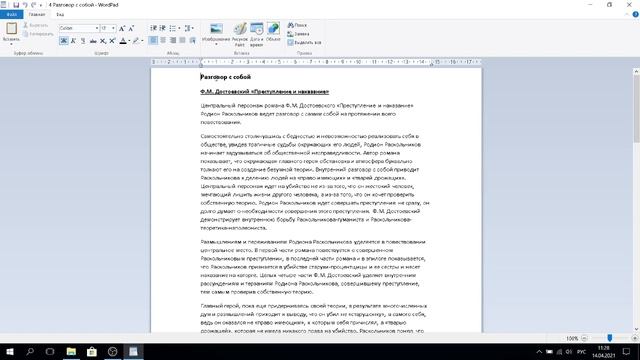Open the line spacing dropdown
640x360 pixels.
pyautogui.click(x=189, y=28)
